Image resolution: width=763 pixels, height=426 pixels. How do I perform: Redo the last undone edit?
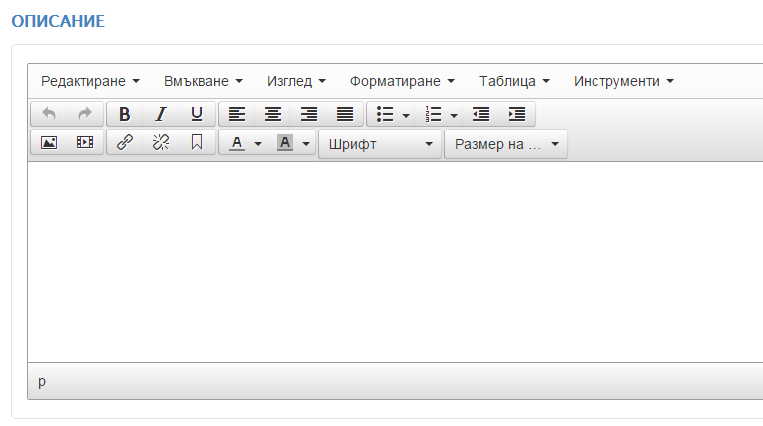85,114
